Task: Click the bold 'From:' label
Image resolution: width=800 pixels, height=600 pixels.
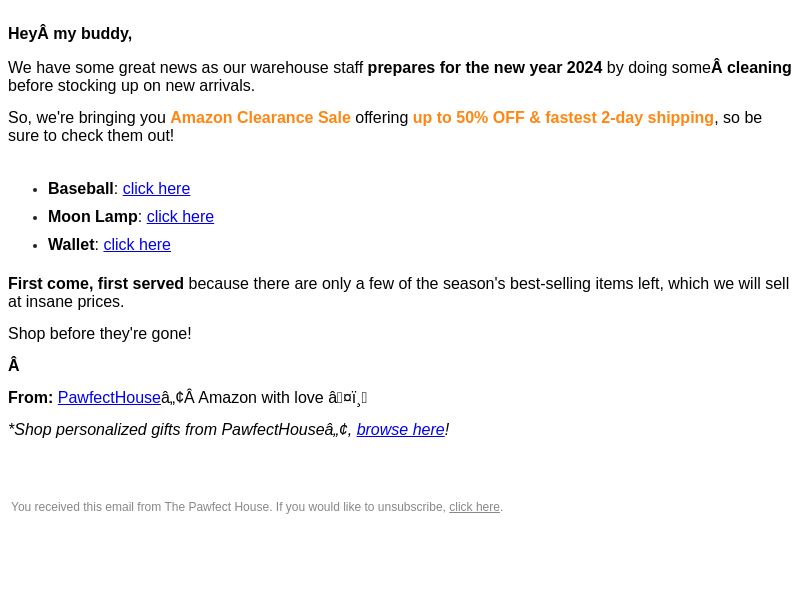Action: [x=31, y=397]
